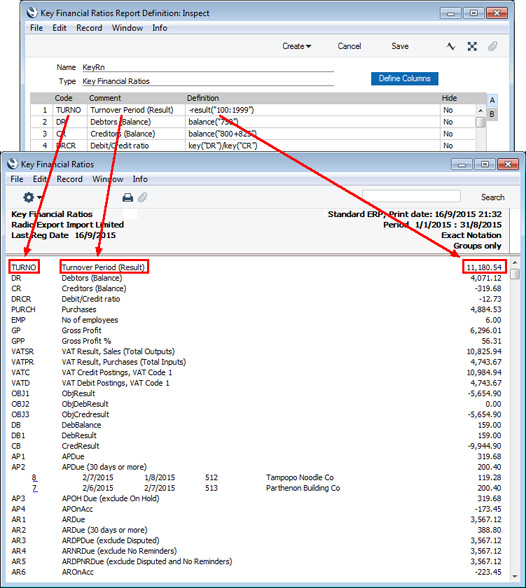Screen dimensions: 526x588
Task: Click the Comment column header
Action: tap(105, 98)
